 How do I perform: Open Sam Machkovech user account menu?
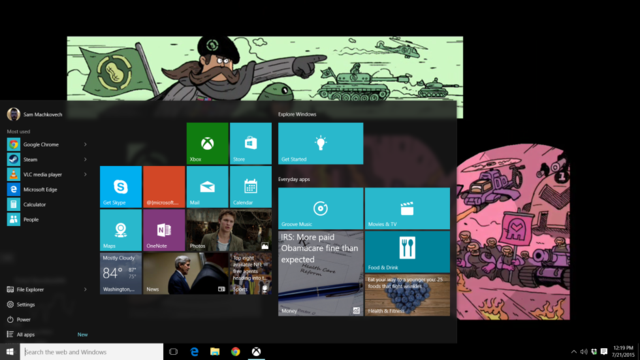(35, 114)
